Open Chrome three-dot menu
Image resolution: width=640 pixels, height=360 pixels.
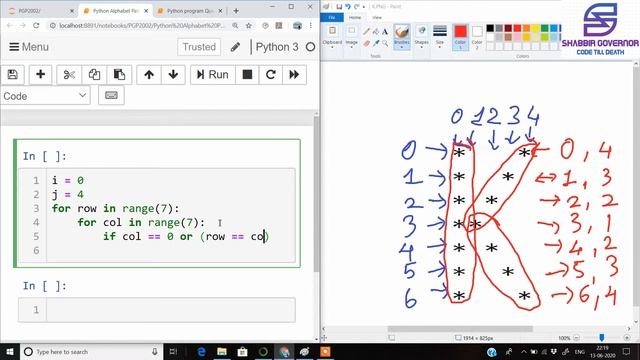point(311,25)
